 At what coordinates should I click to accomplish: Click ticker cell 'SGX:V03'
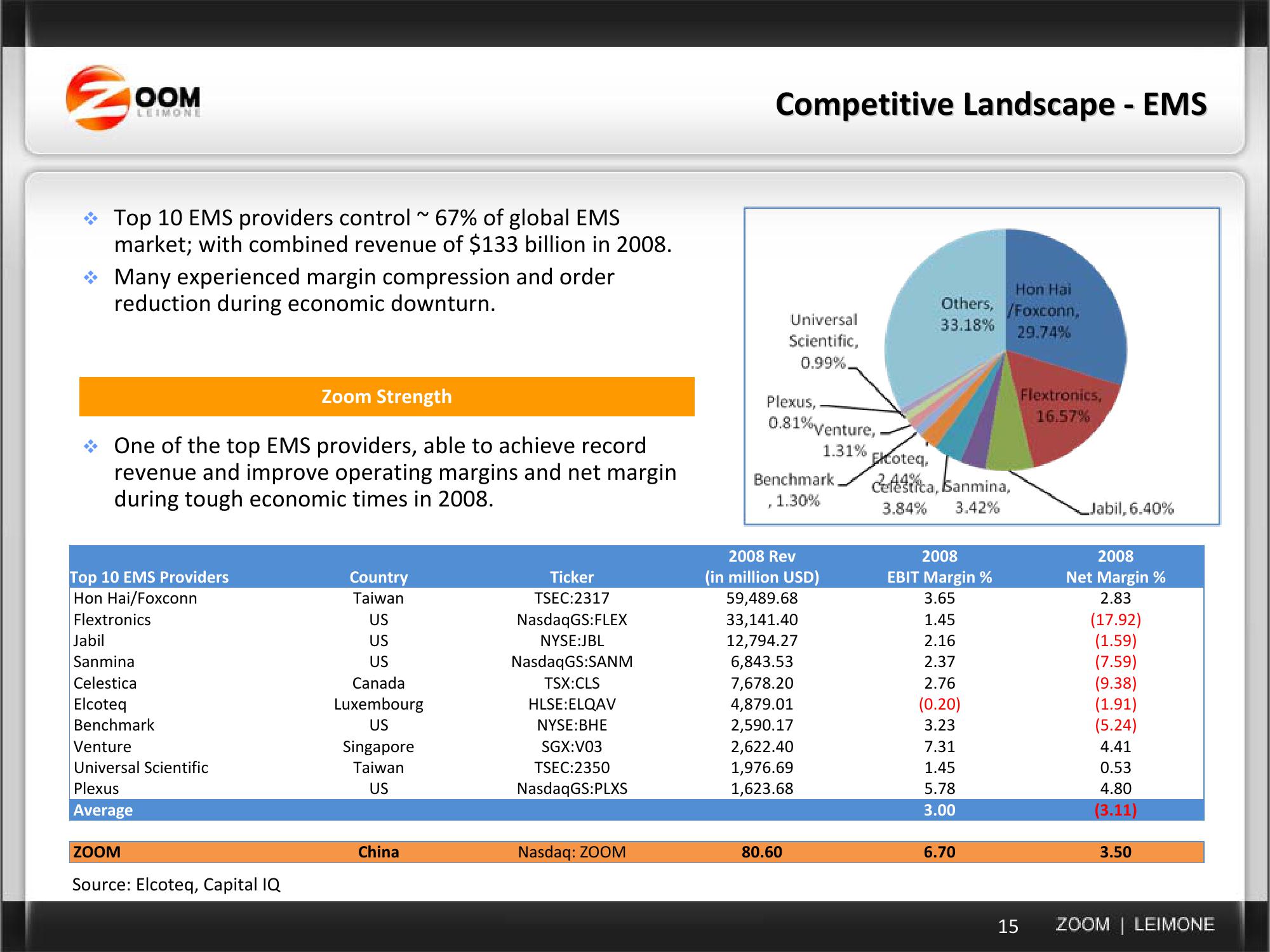click(x=571, y=746)
